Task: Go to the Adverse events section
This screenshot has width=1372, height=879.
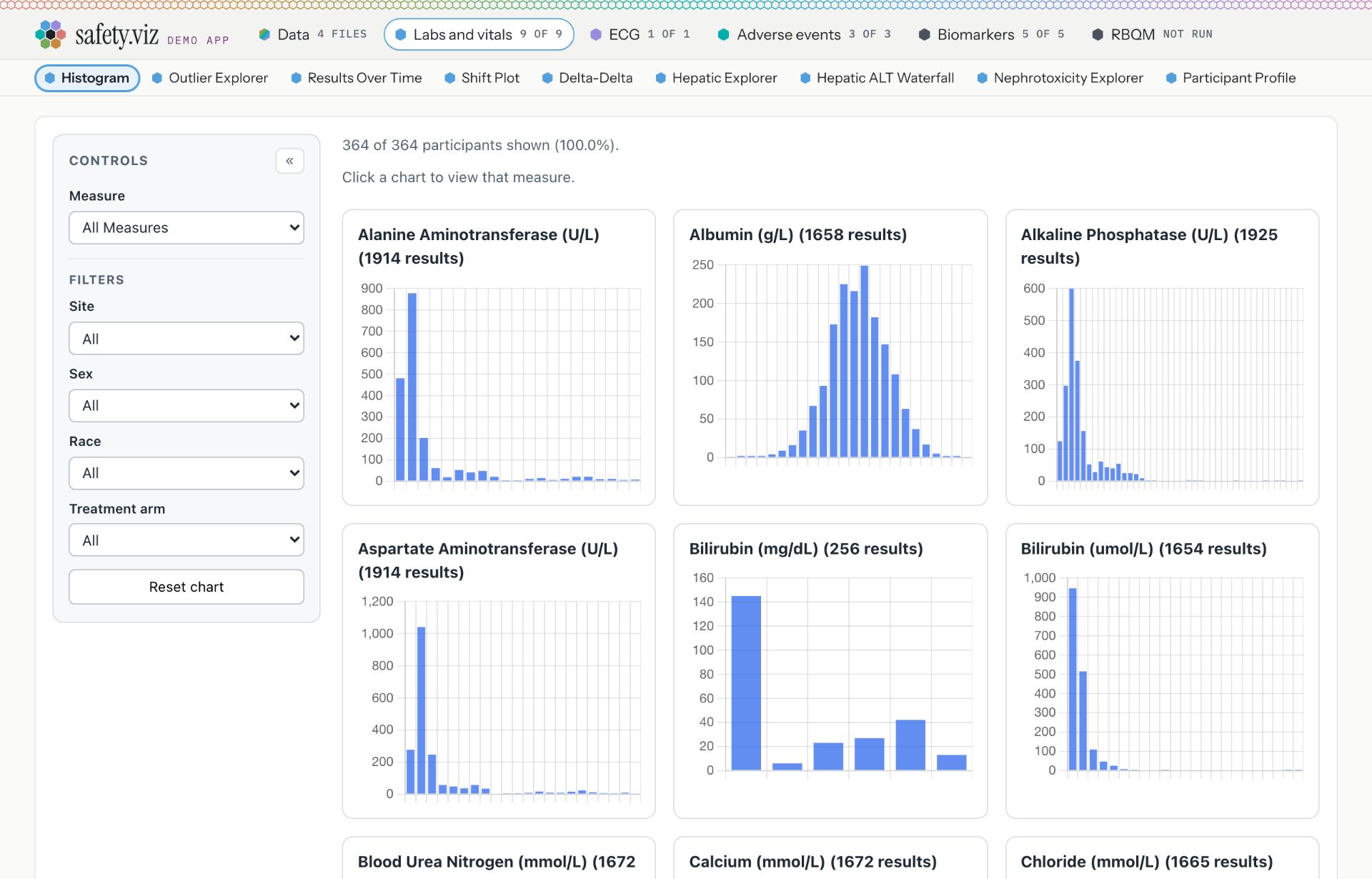Action: [804, 34]
